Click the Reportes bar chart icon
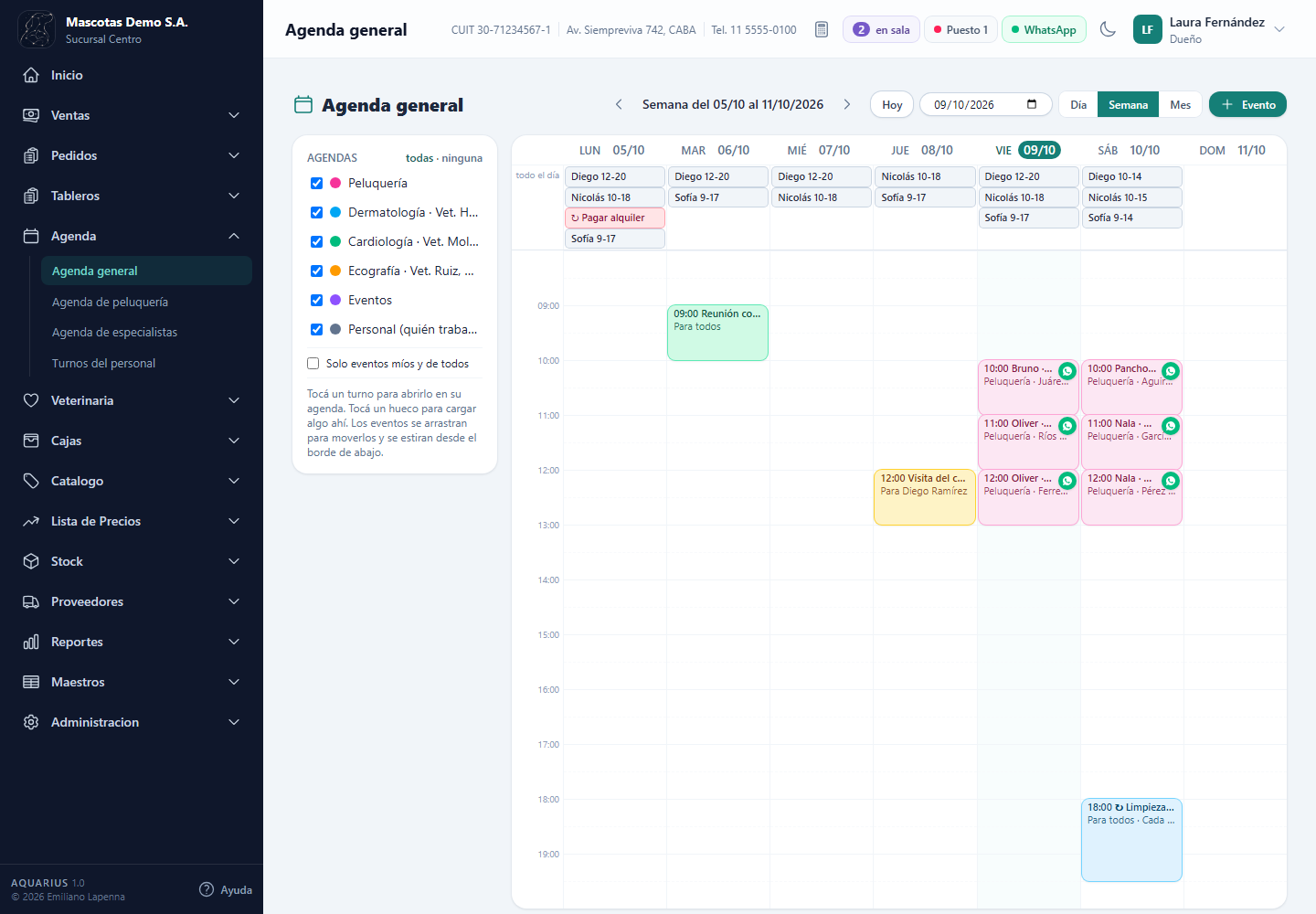Viewport: 1316px width, 914px height. click(31, 642)
